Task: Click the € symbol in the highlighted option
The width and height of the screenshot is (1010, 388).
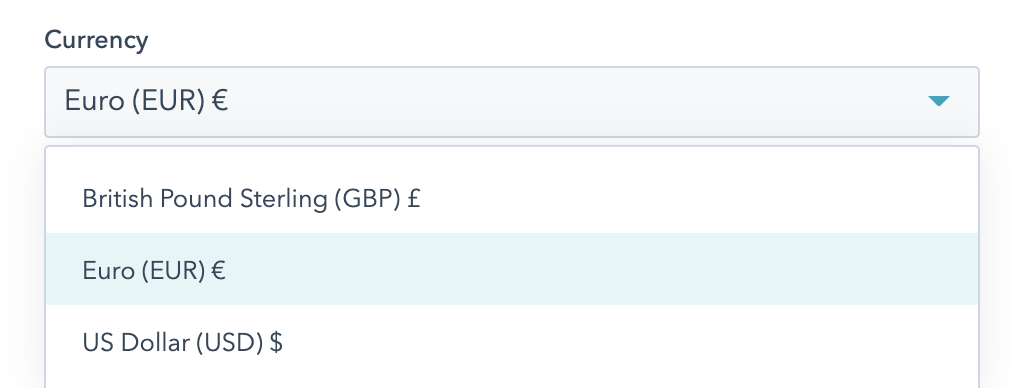Action: 218,270
